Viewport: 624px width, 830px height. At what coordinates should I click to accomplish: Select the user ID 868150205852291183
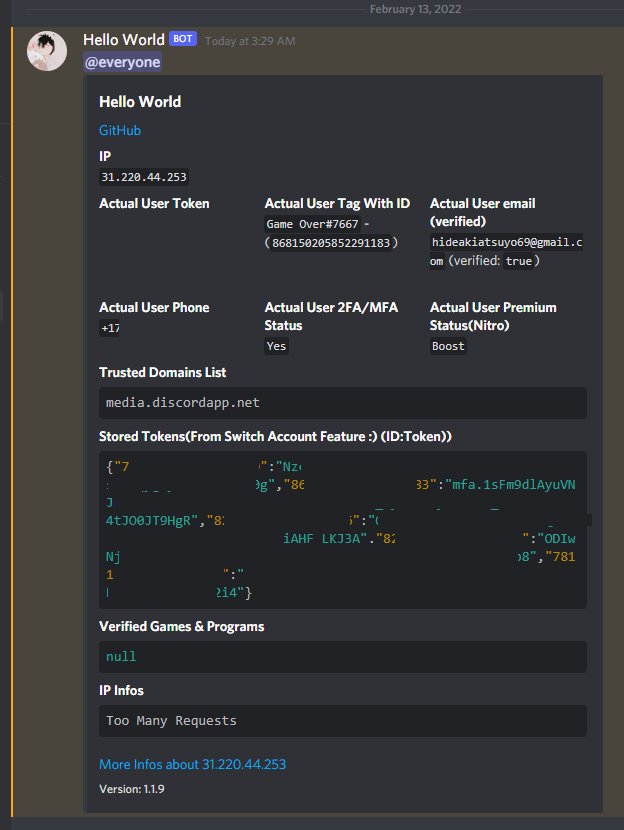(331, 243)
